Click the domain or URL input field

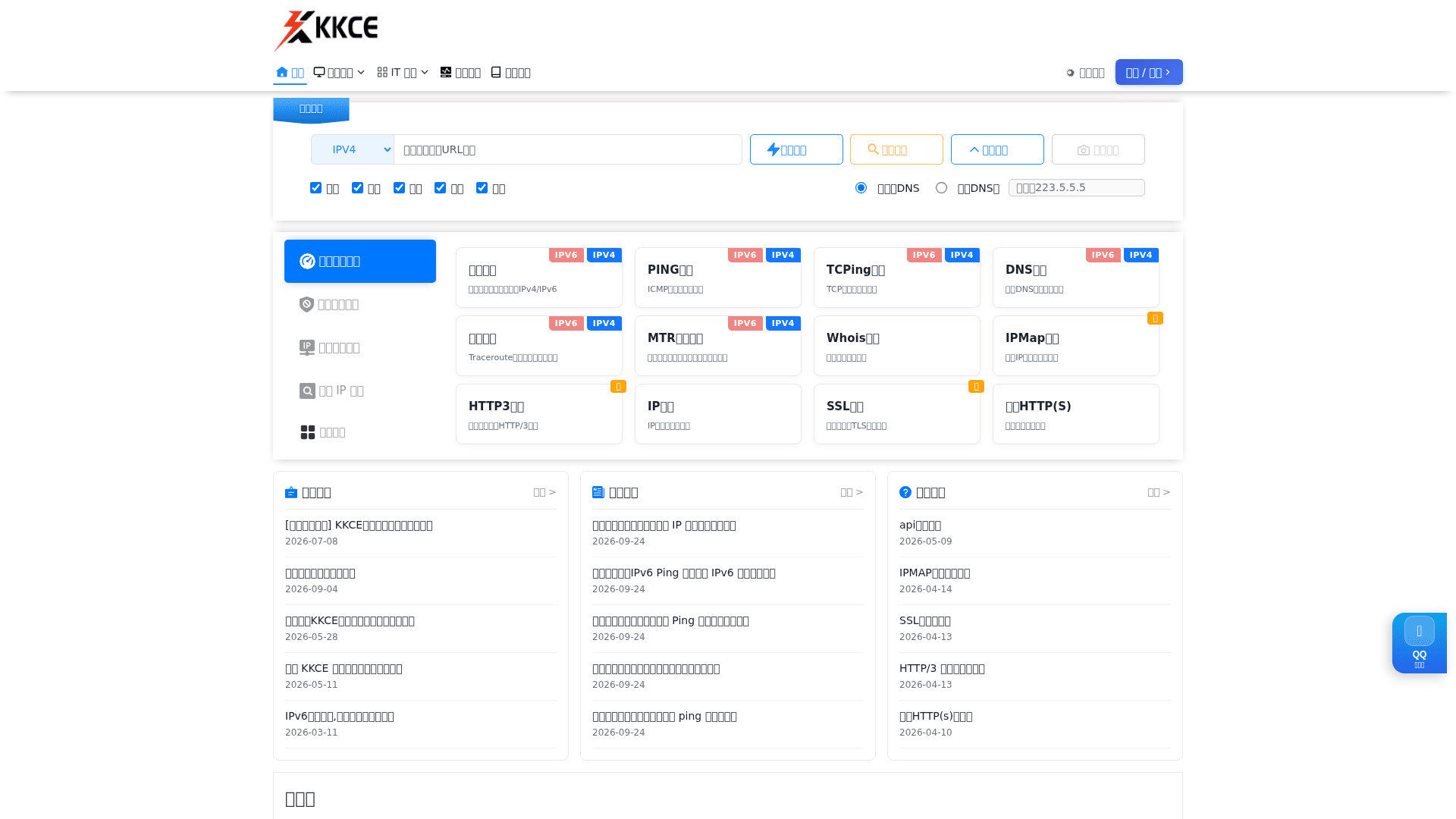[568, 149]
